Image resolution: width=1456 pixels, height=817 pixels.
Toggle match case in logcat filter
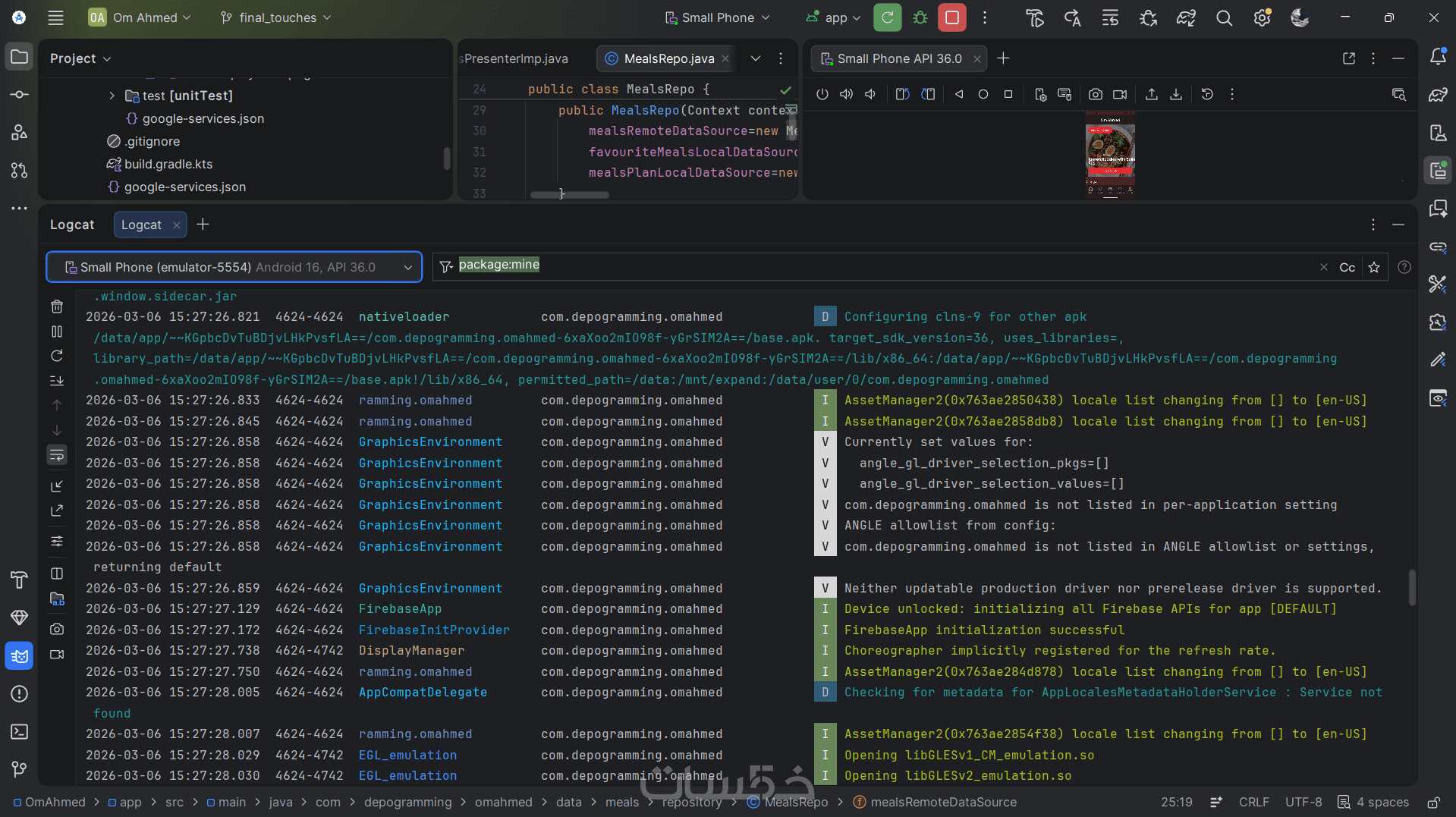click(x=1347, y=267)
